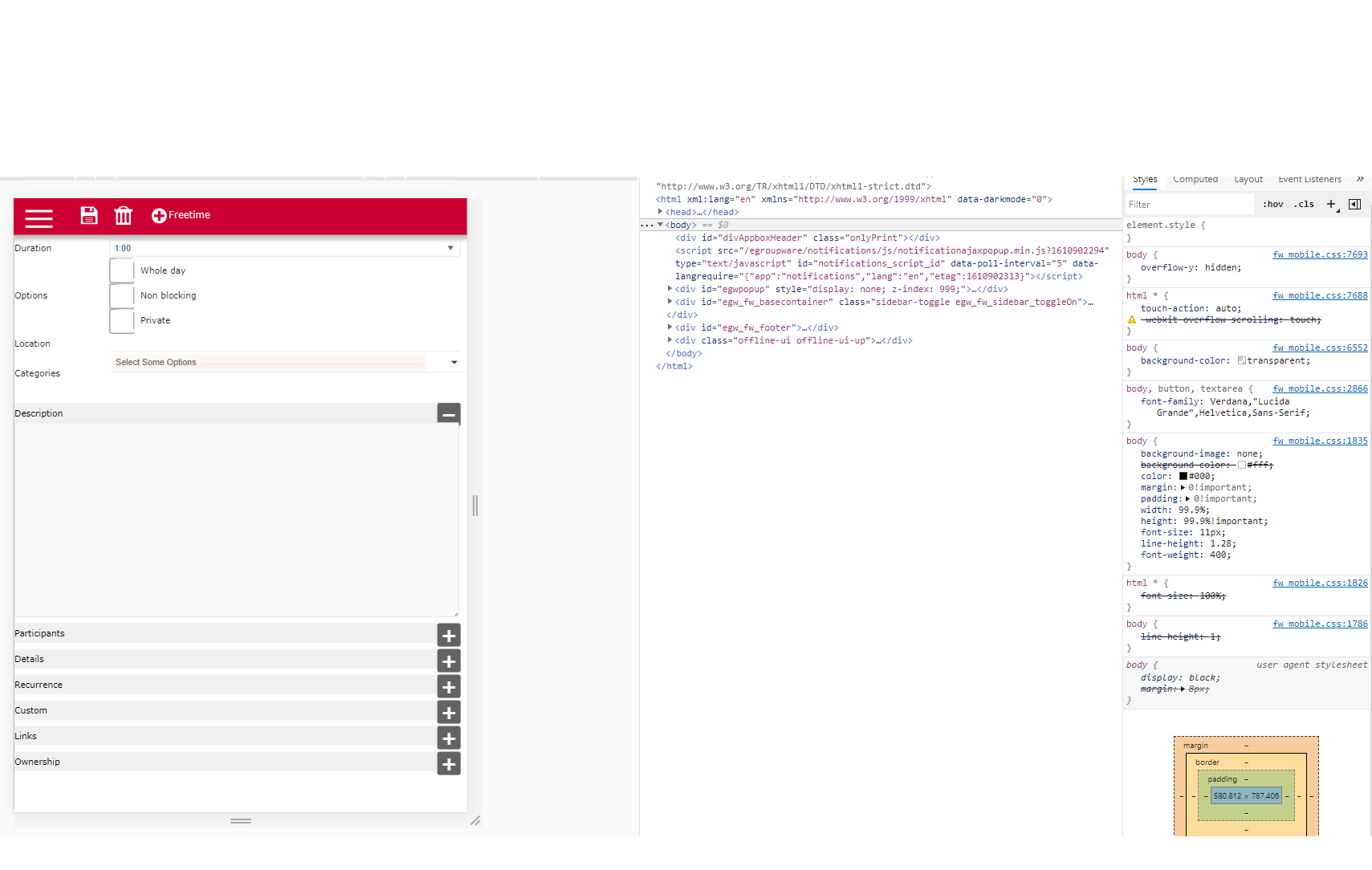Open the fw_mobile.css:7693 source link

(1320, 255)
